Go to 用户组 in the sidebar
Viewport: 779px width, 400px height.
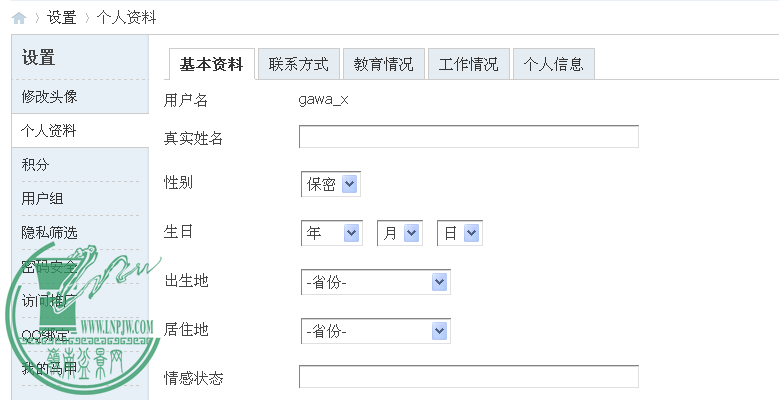[42, 198]
